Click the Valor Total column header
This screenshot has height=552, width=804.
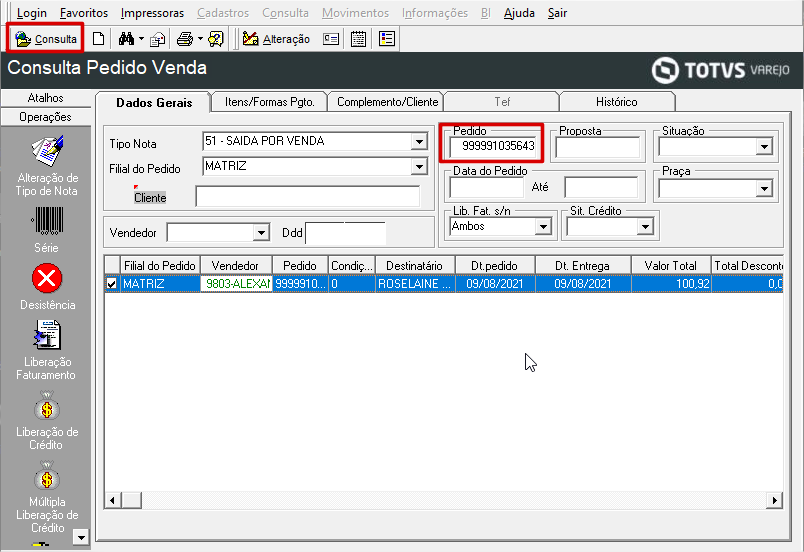coord(671,265)
